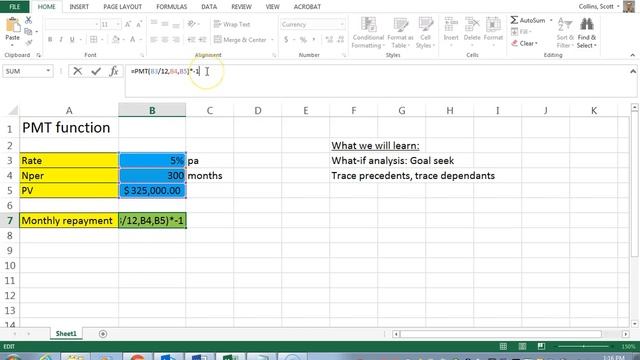Viewport: 640px width, 360px height.
Task: Click the AutoSum sigma icon
Action: [514, 20]
